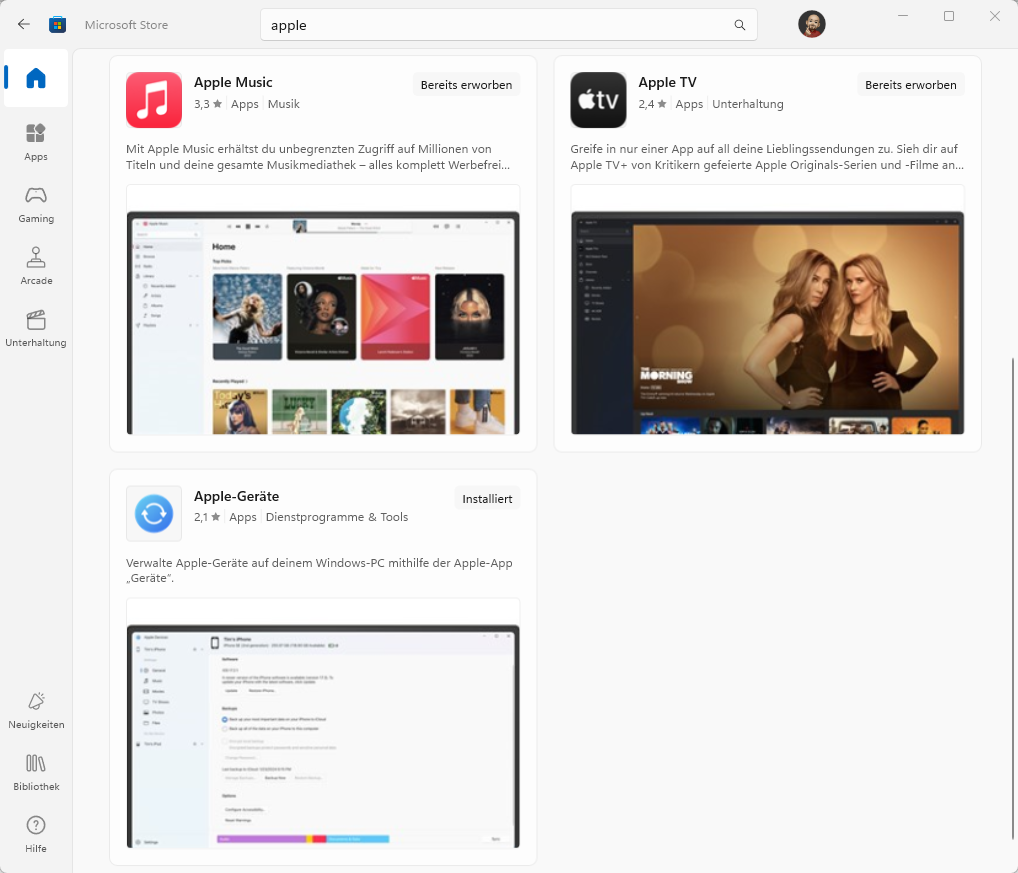The width and height of the screenshot is (1018, 873).
Task: Close the Microsoft Store window
Action: pos(994,16)
